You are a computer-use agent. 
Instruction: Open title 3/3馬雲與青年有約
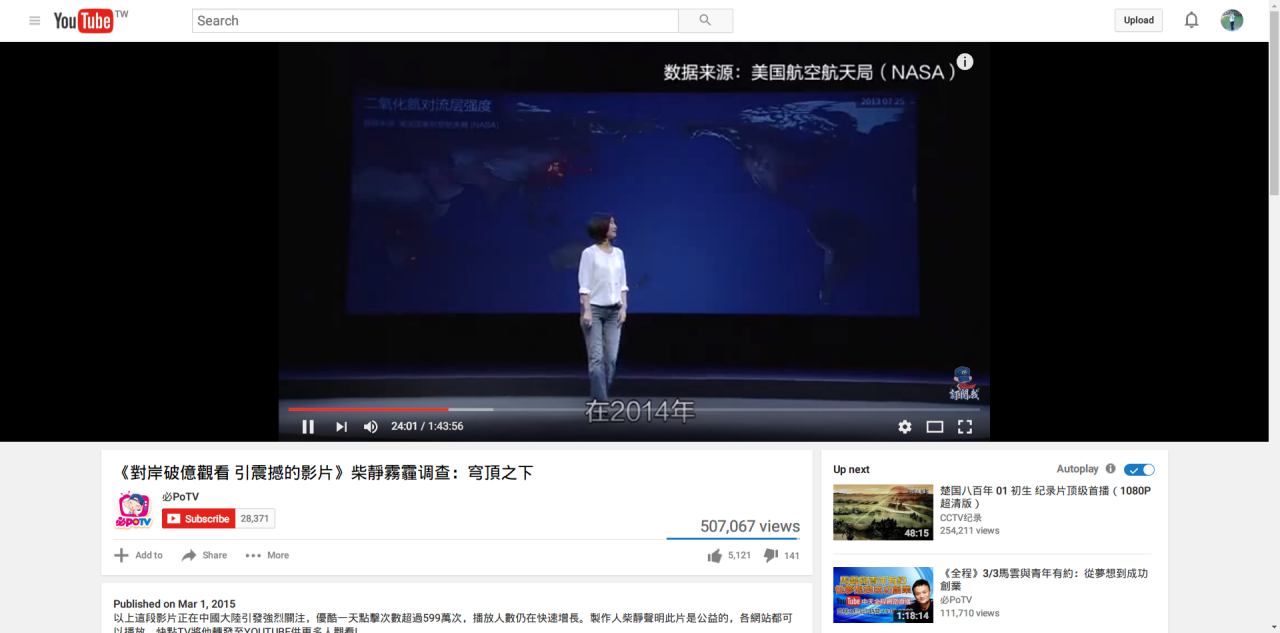point(1044,579)
